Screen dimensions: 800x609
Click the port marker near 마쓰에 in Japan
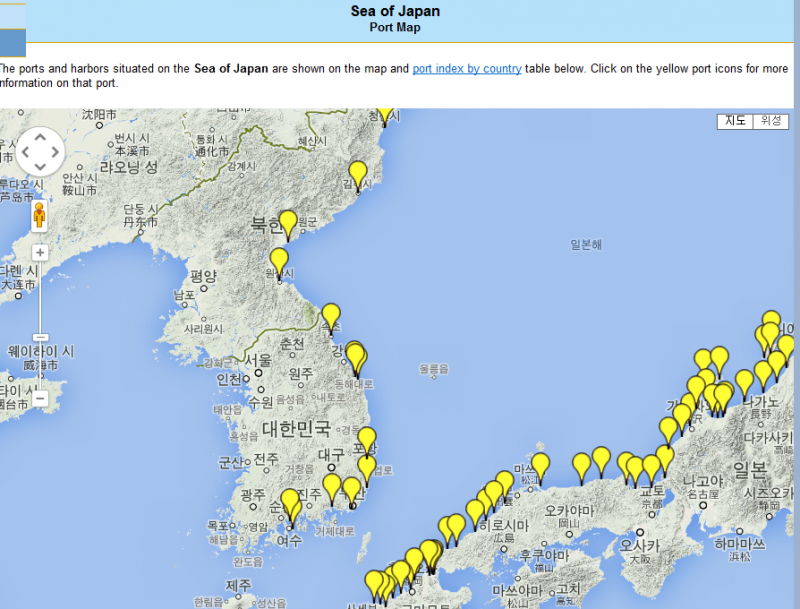coord(540,466)
